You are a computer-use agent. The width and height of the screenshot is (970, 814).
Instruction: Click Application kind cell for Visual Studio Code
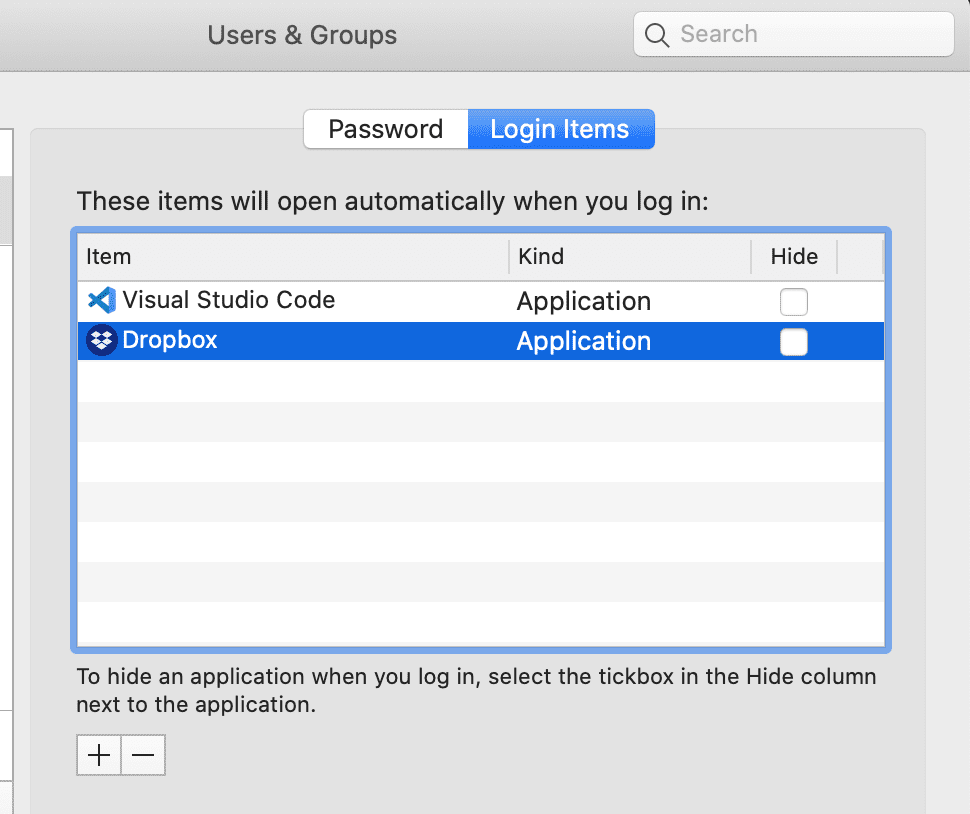pyautogui.click(x=584, y=301)
